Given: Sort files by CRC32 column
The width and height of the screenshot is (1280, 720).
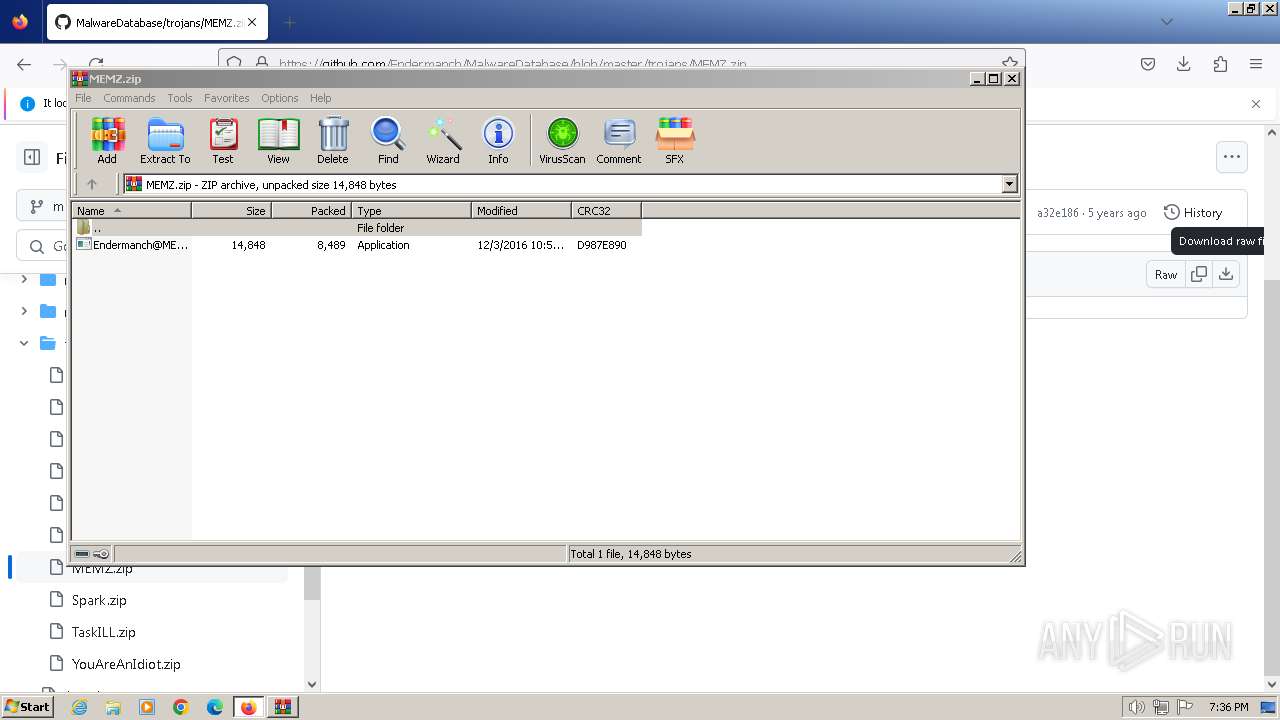Looking at the screenshot, I should [606, 211].
